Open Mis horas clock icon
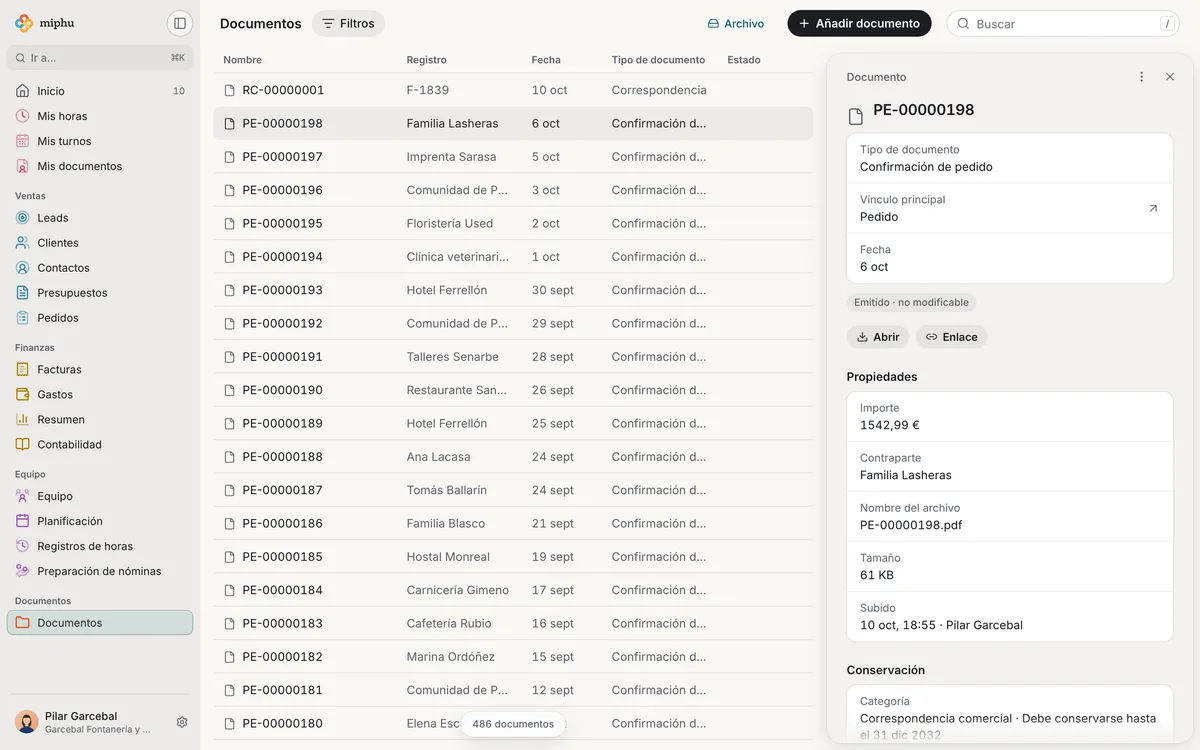The width and height of the screenshot is (1200, 750). point(22,116)
